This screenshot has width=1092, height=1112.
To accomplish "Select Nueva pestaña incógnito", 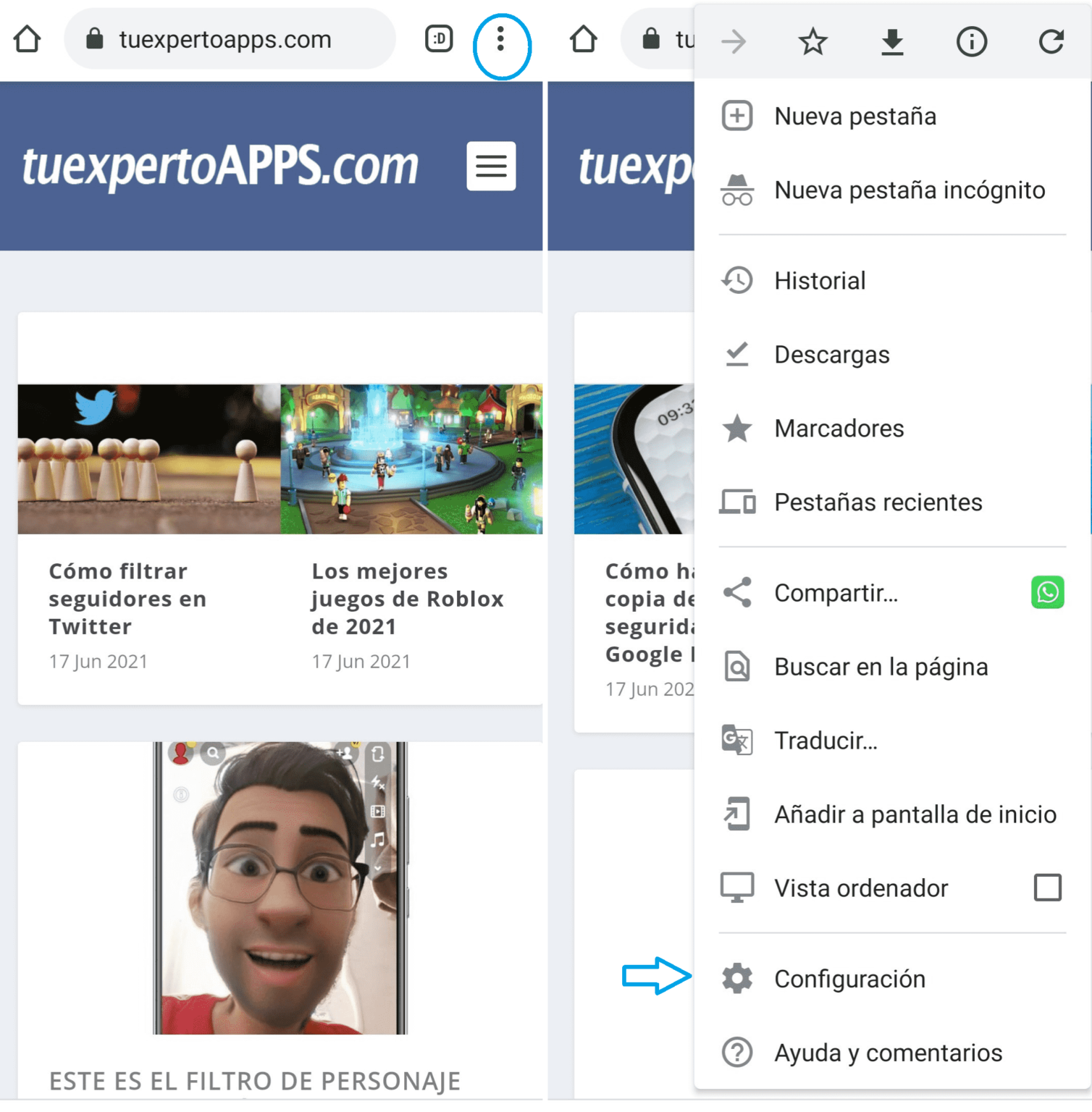I will click(x=892, y=190).
